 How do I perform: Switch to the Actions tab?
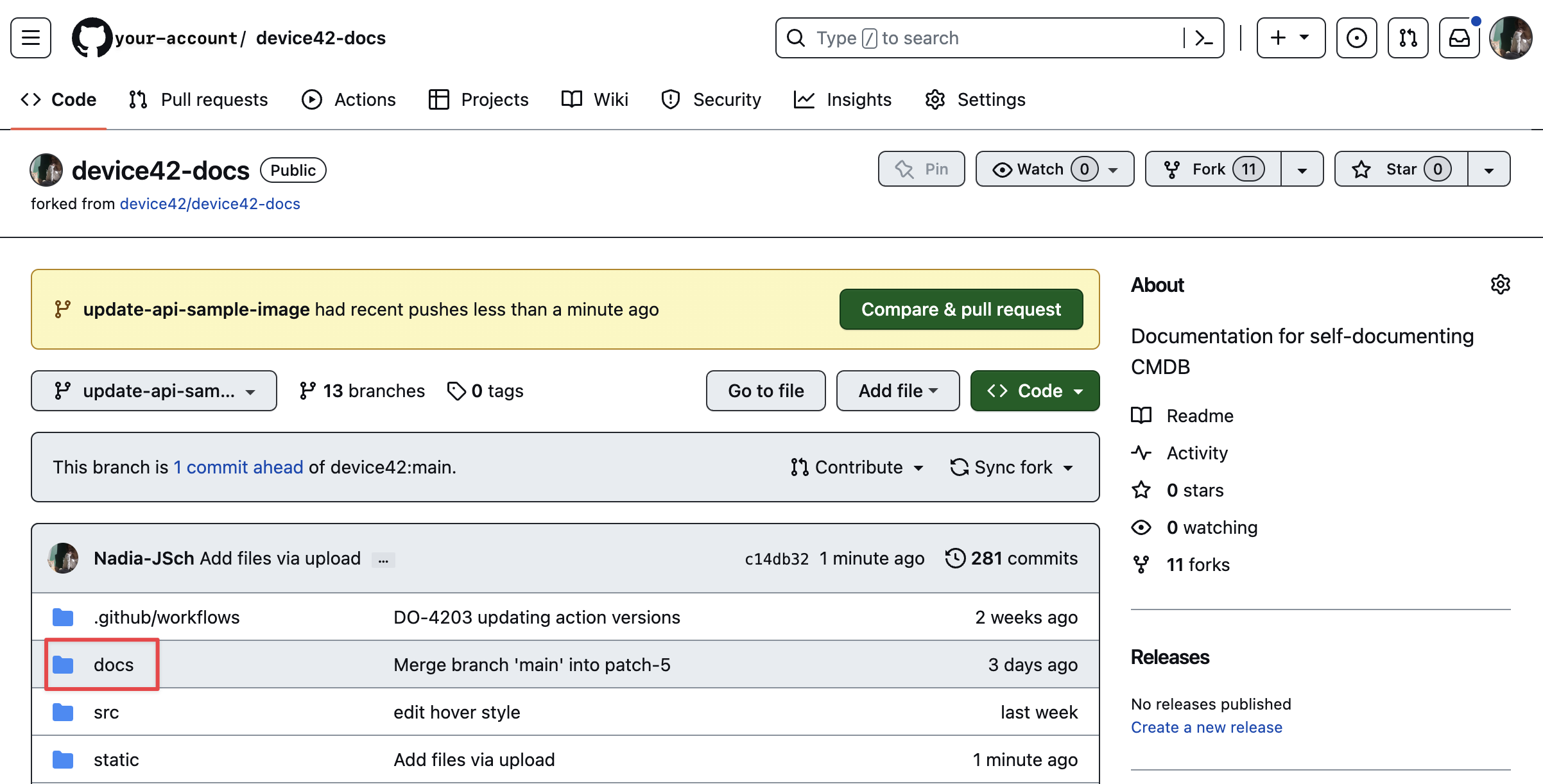tap(349, 99)
